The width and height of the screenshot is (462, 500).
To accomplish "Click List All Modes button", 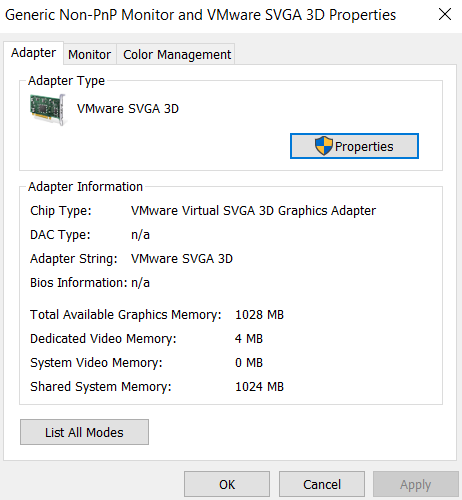I will click(x=84, y=432).
